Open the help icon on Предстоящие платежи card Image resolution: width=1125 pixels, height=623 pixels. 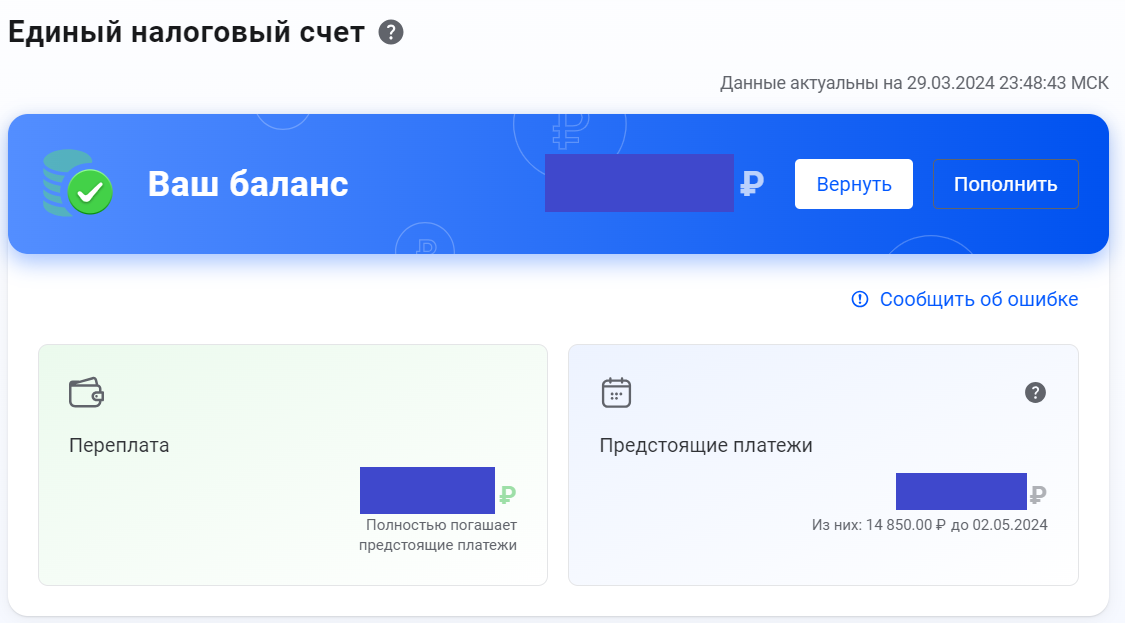[x=1036, y=392]
